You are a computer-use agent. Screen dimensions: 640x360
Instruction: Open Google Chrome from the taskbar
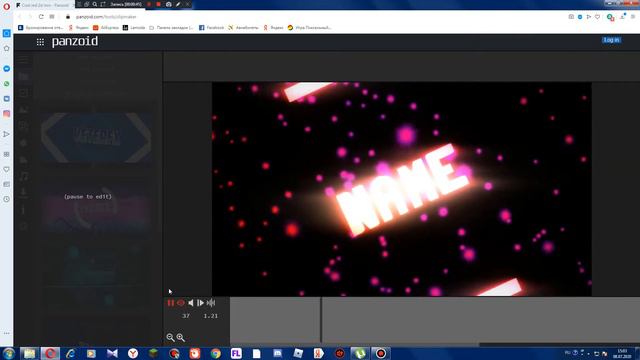click(x=216, y=353)
